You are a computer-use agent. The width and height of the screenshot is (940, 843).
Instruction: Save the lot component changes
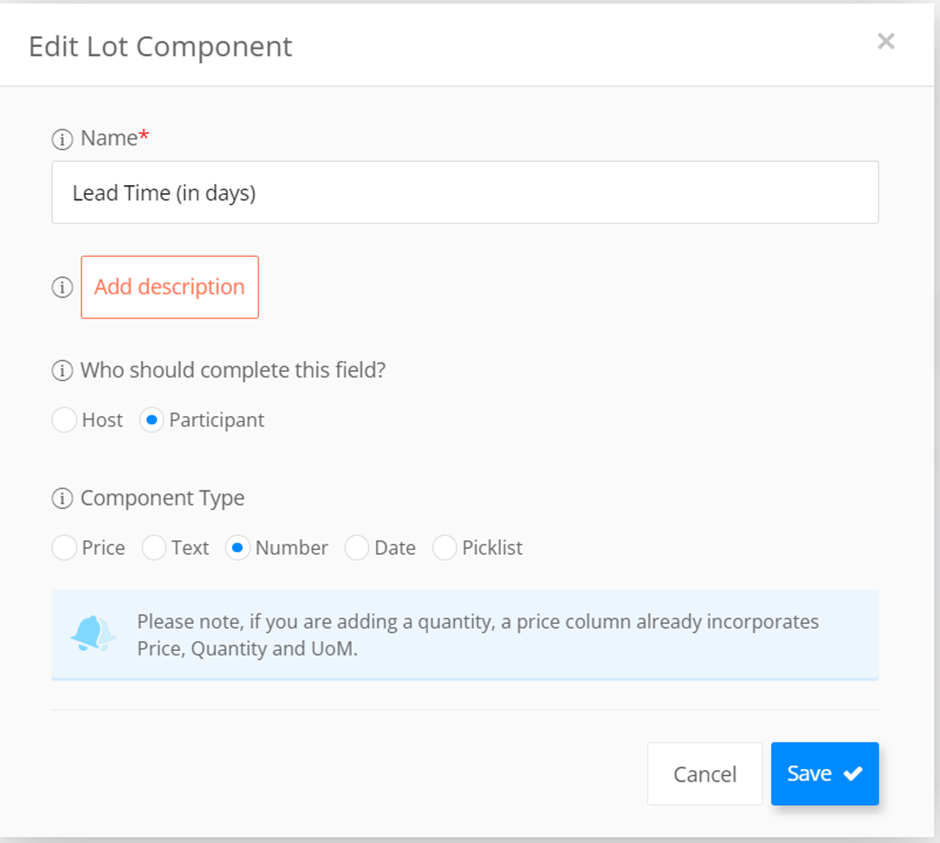(x=825, y=774)
